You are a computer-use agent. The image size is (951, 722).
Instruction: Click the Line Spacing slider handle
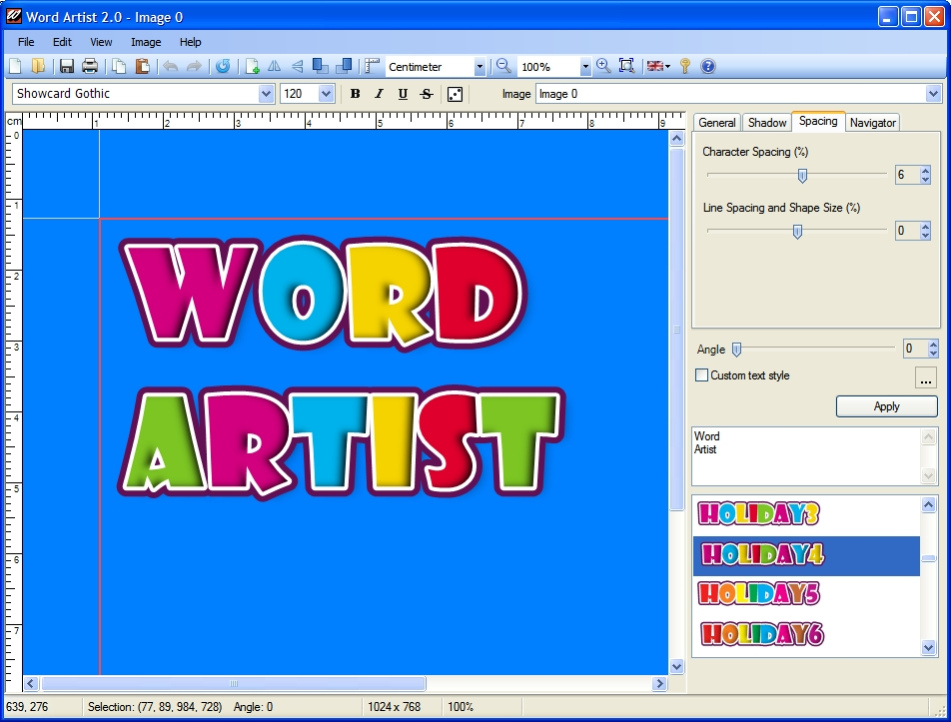[797, 231]
